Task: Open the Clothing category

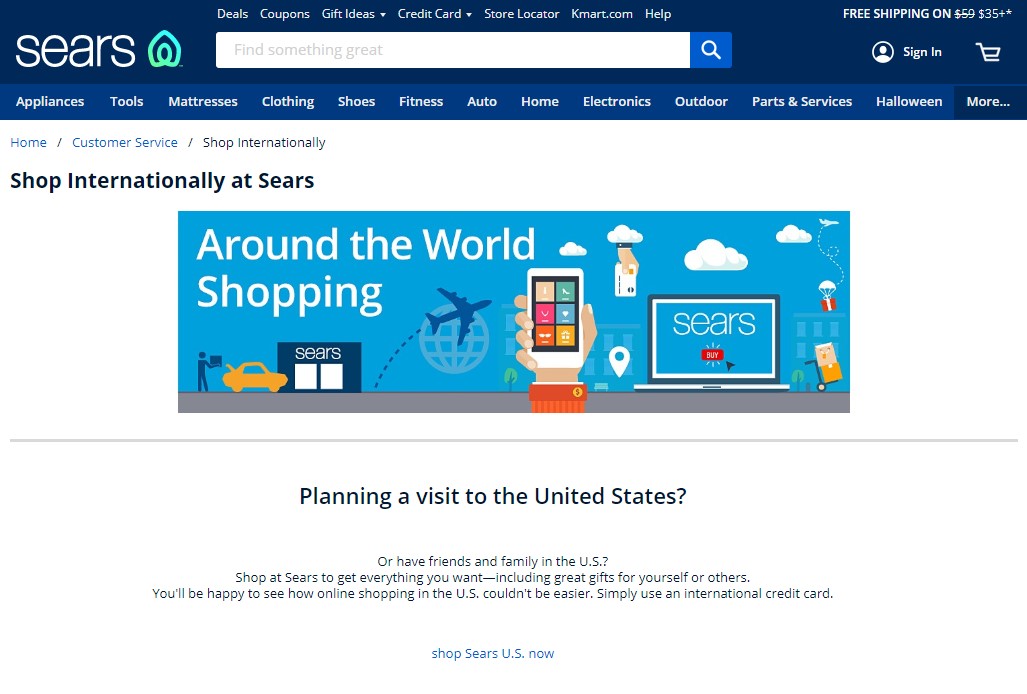Action: pos(288,101)
